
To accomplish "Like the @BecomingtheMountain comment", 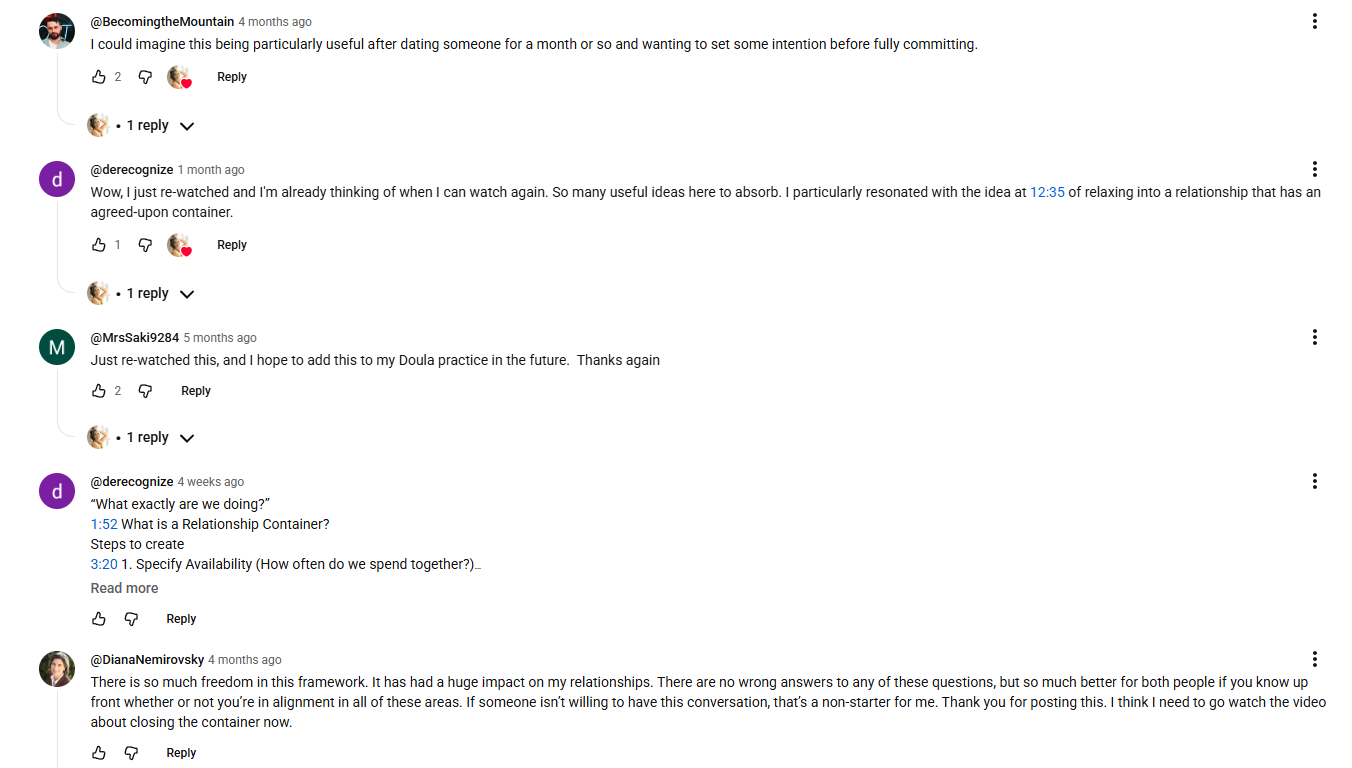I will click(99, 77).
